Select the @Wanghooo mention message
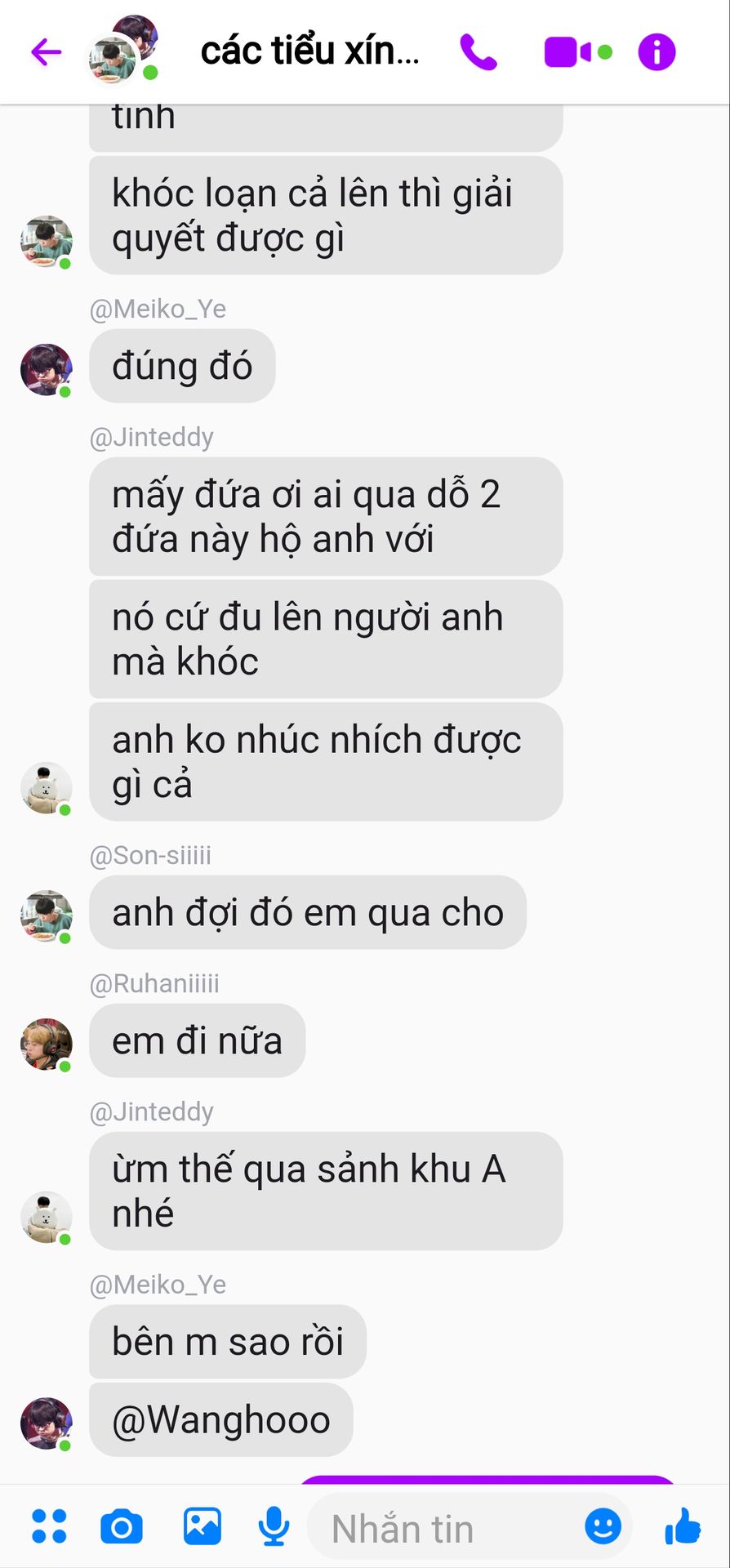Screen dimensions: 730x1568 pyautogui.click(x=221, y=1419)
